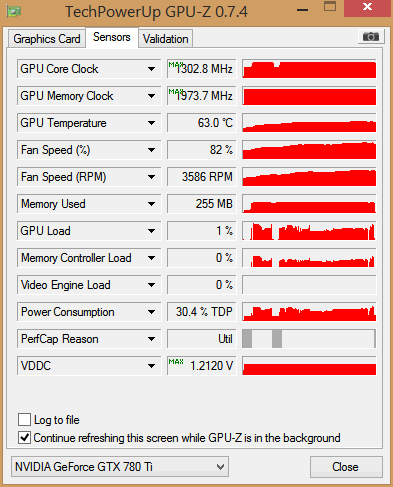Maximize the GPU-Z window
The image size is (393, 487).
click(x=330, y=6)
